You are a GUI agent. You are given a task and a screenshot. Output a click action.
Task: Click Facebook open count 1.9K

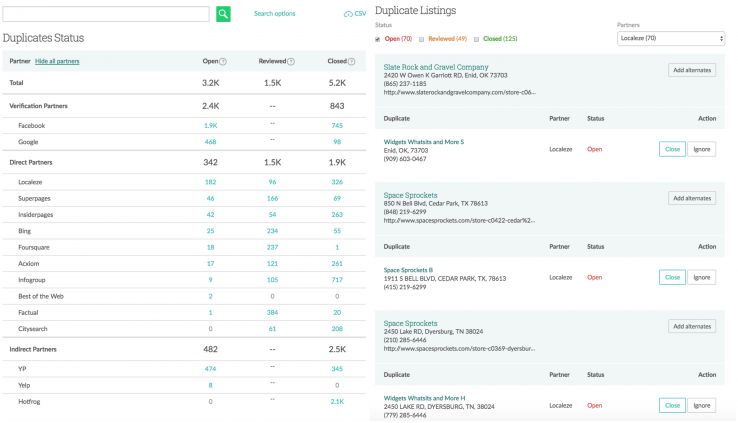point(210,126)
